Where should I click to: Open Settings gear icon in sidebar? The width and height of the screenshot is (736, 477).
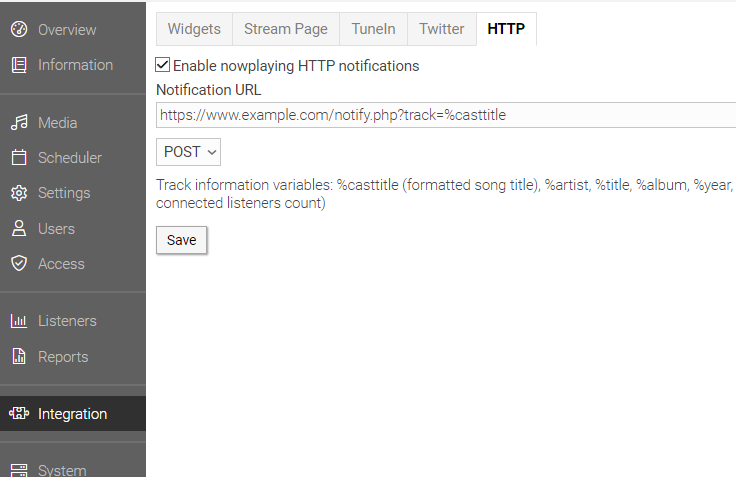click(19, 193)
